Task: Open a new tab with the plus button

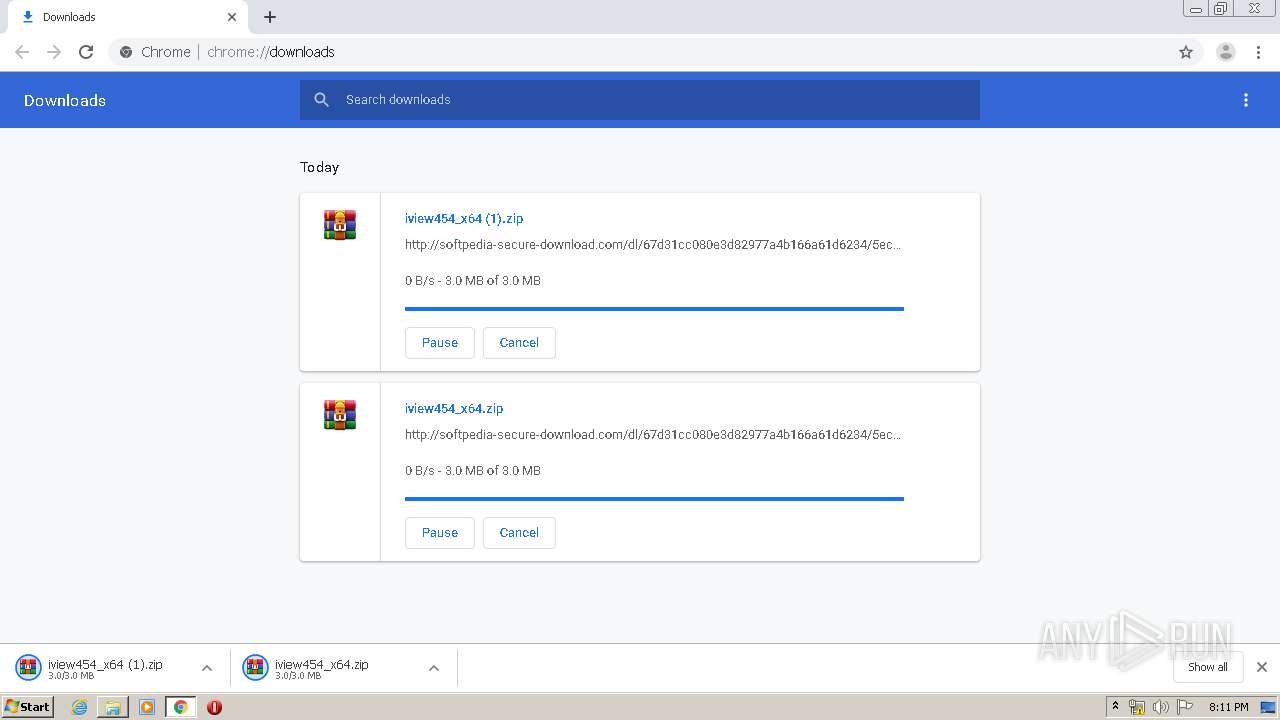Action: (x=270, y=17)
